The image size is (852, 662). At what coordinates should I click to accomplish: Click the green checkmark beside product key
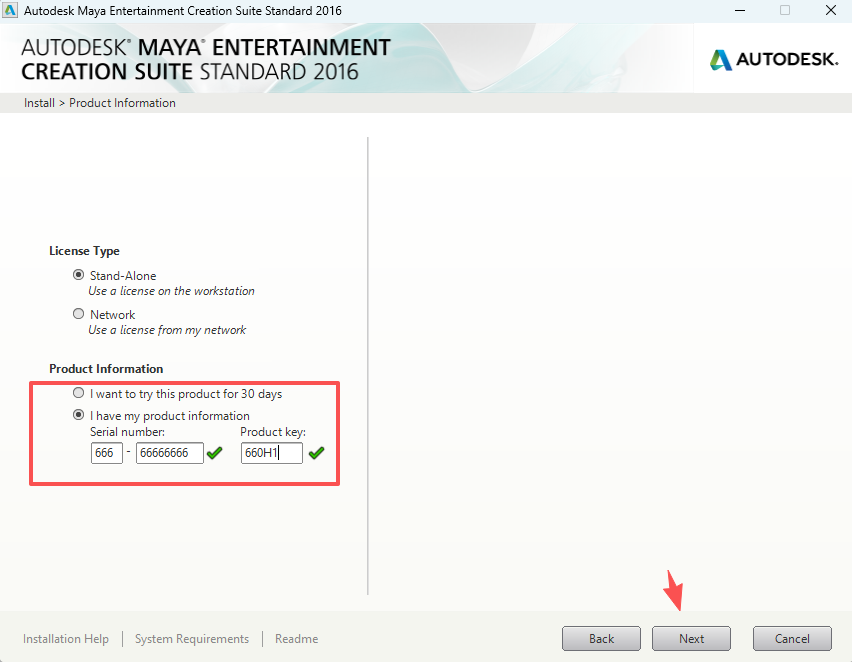317,452
